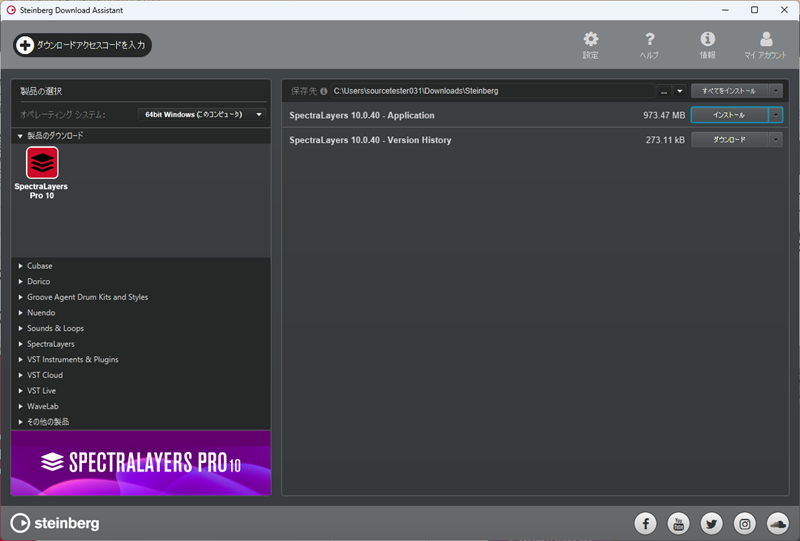
Task: Select SpectraLayers 10.0.40 - Version History text
Action: [x=370, y=140]
